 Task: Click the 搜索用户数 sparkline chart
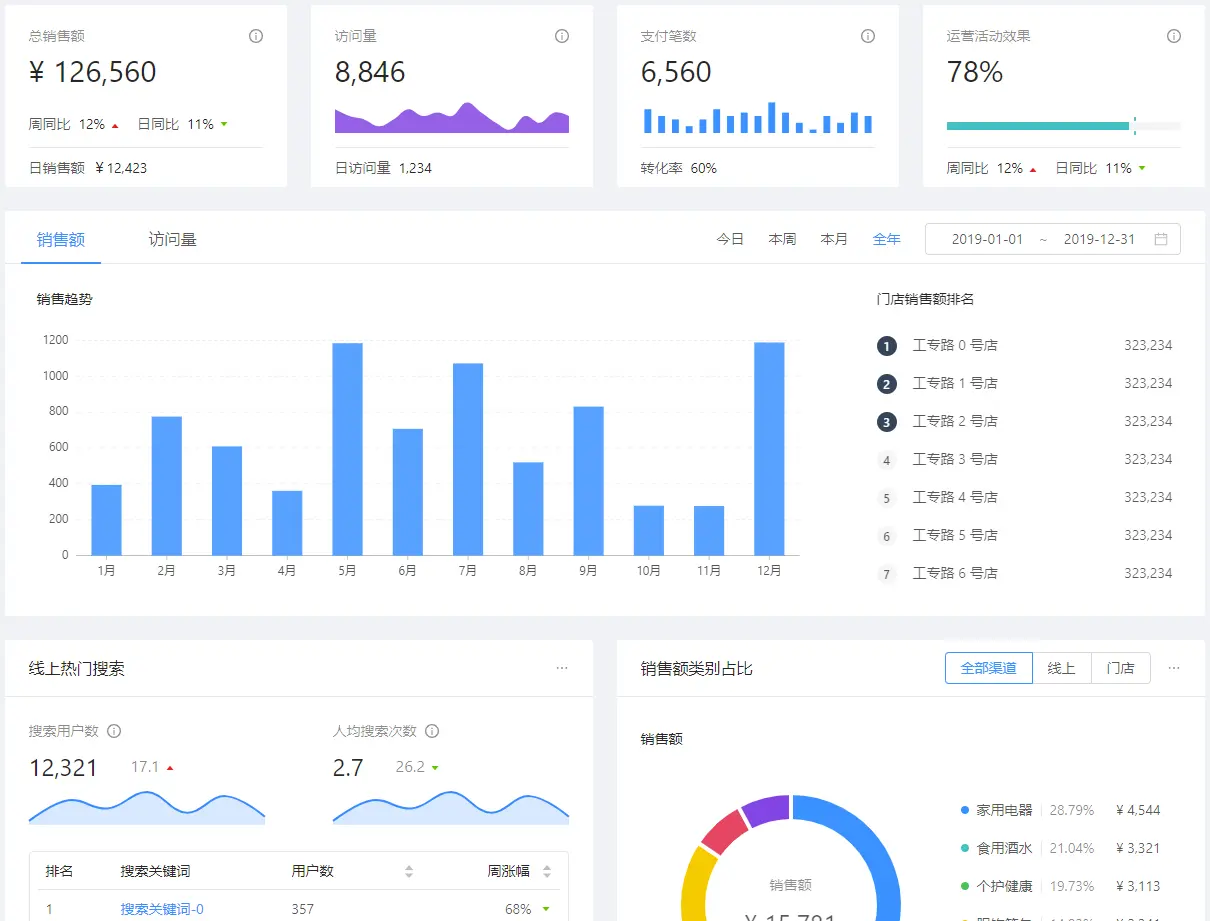pos(147,808)
